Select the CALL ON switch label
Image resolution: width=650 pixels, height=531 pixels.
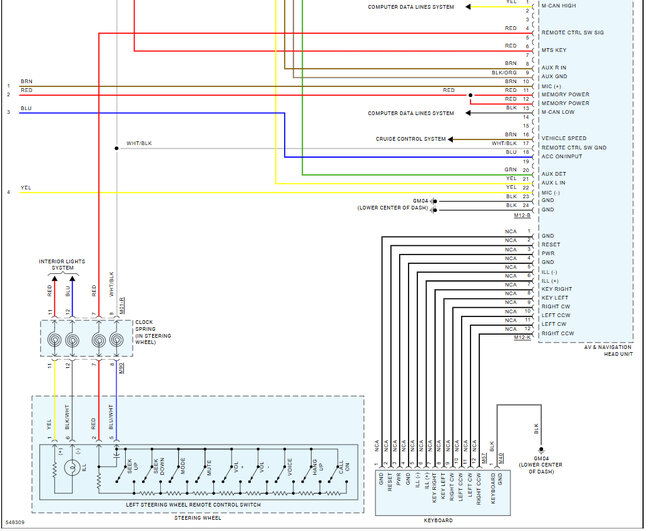tap(344, 467)
